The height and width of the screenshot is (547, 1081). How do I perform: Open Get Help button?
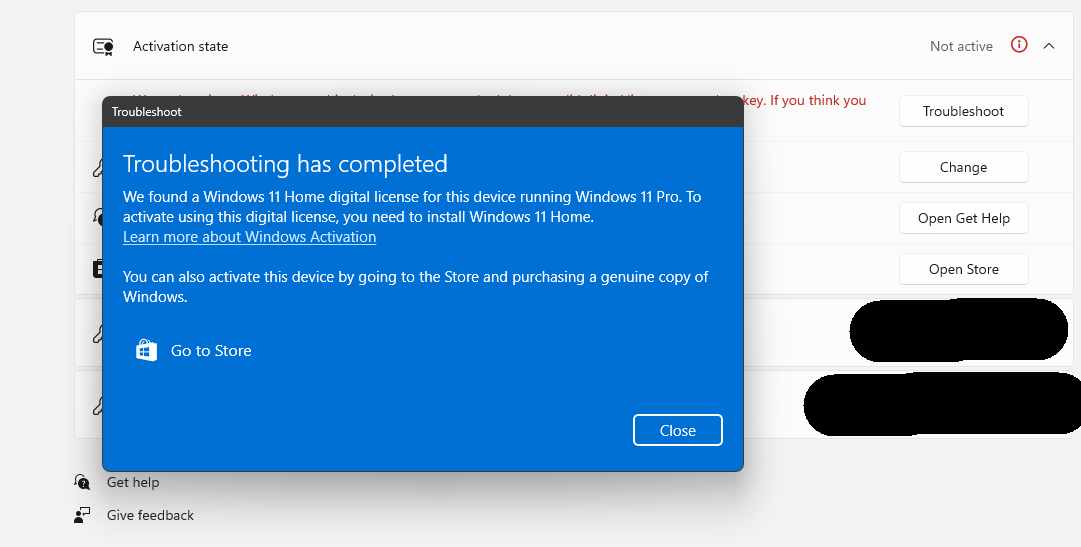(963, 218)
